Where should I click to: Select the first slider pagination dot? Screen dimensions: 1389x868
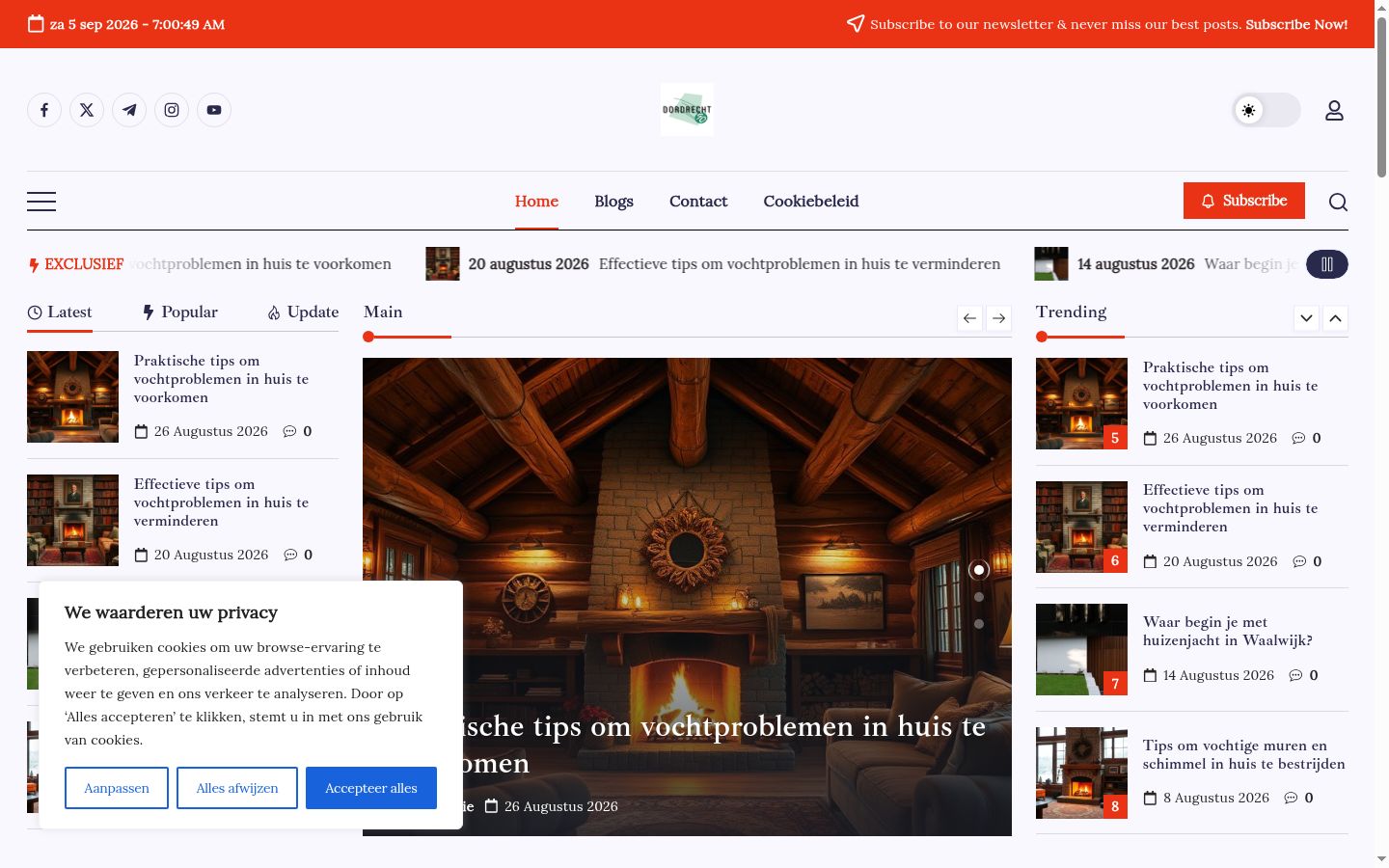[x=979, y=570]
